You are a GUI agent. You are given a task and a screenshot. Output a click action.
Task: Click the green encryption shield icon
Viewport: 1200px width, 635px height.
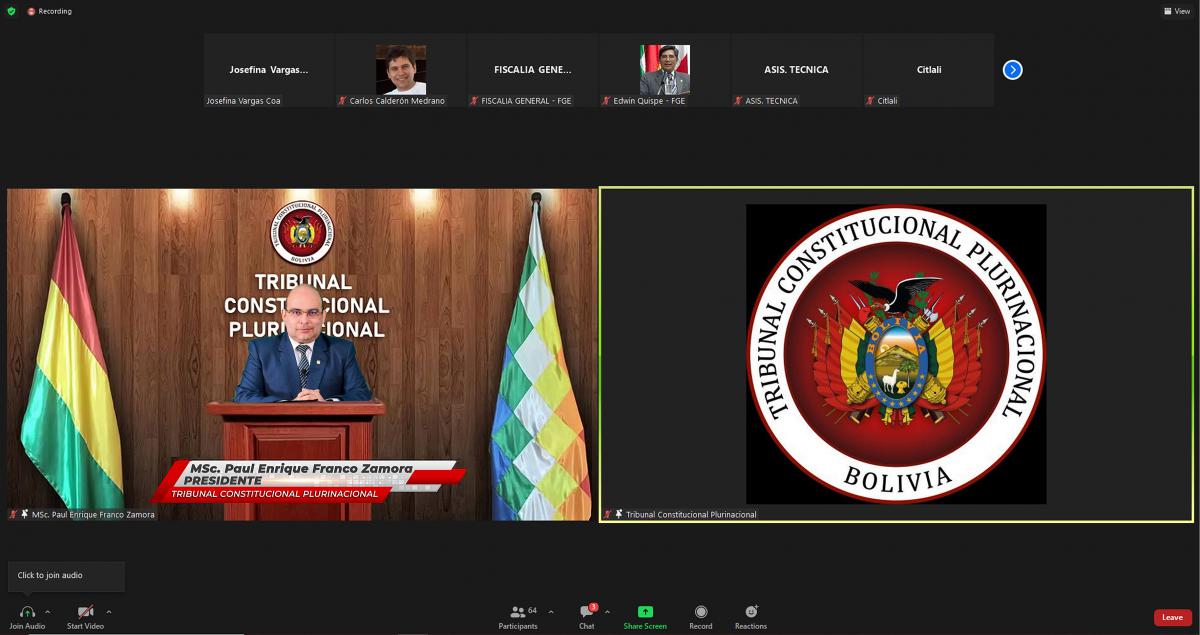(x=11, y=11)
